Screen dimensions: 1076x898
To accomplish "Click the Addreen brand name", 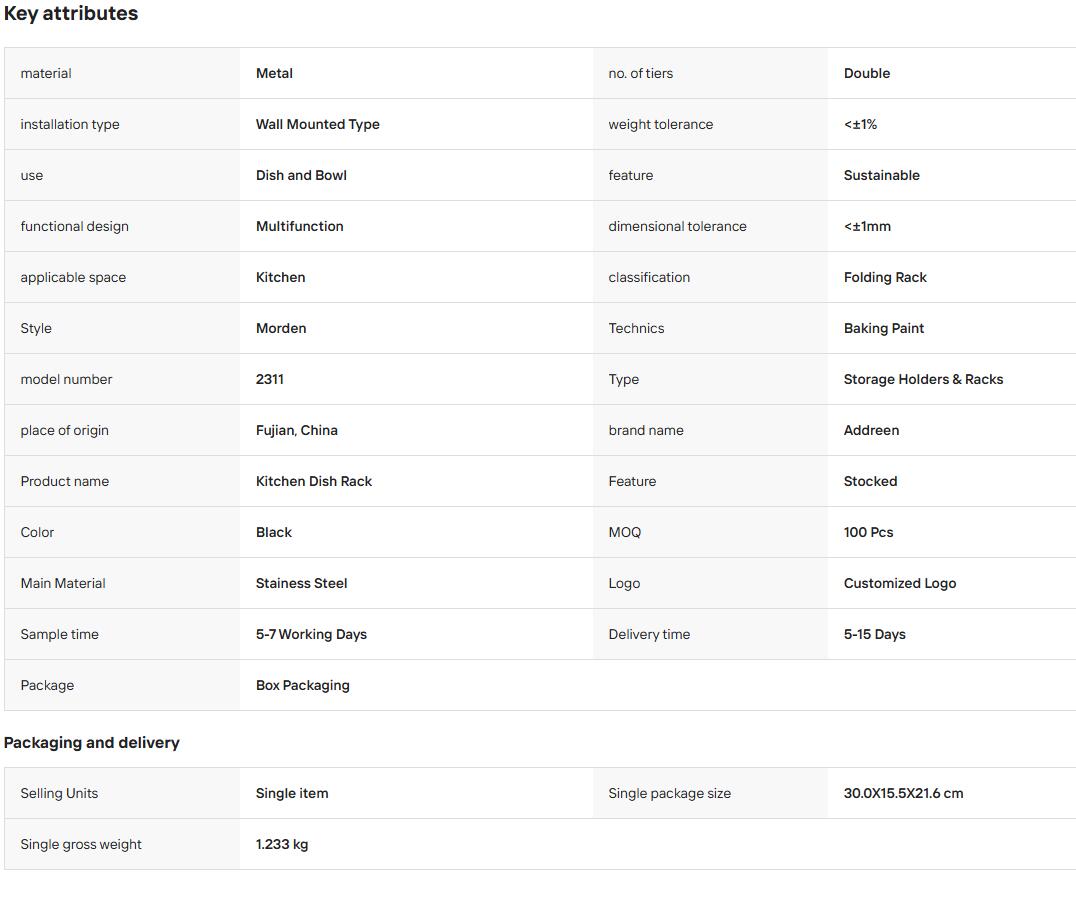I will click(871, 430).
